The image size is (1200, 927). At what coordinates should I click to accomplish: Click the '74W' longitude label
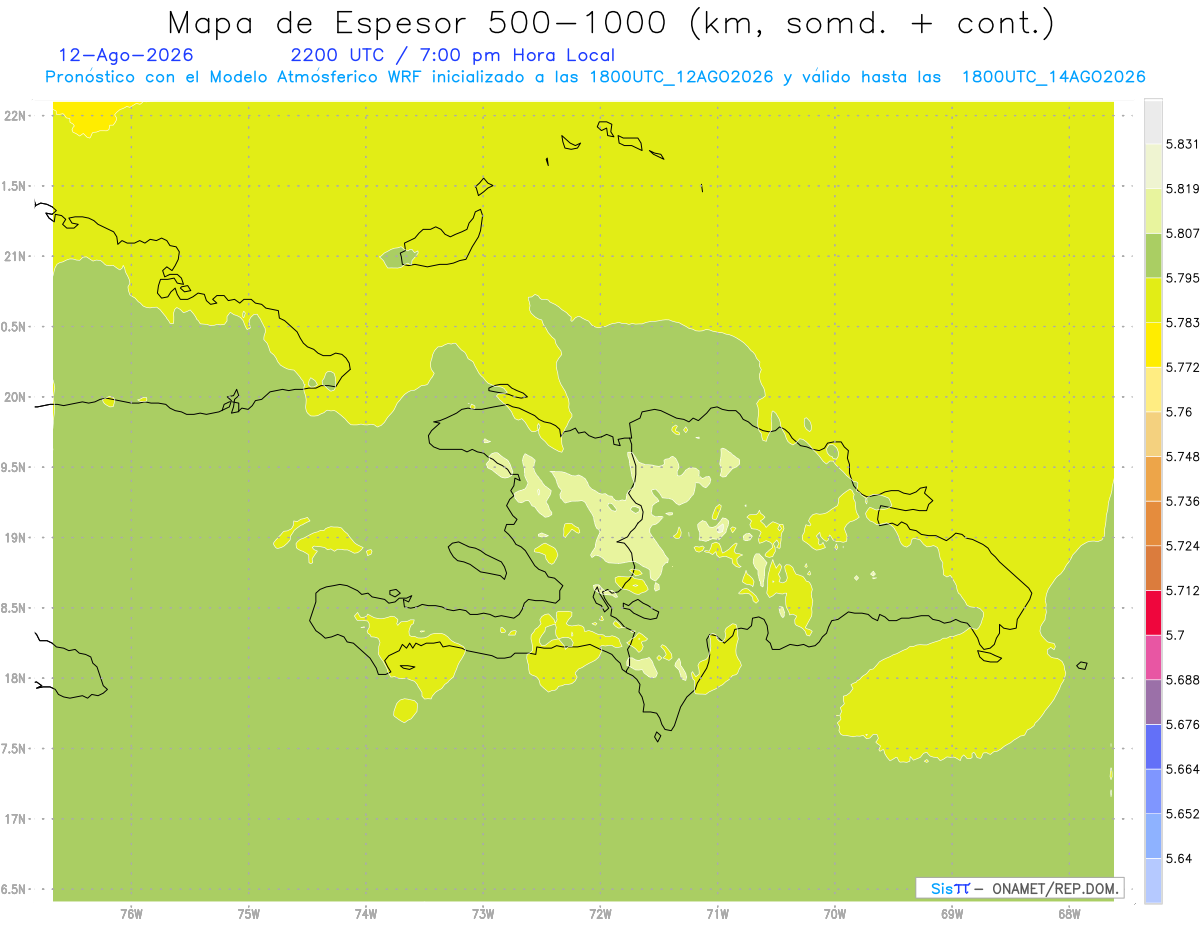click(x=366, y=914)
